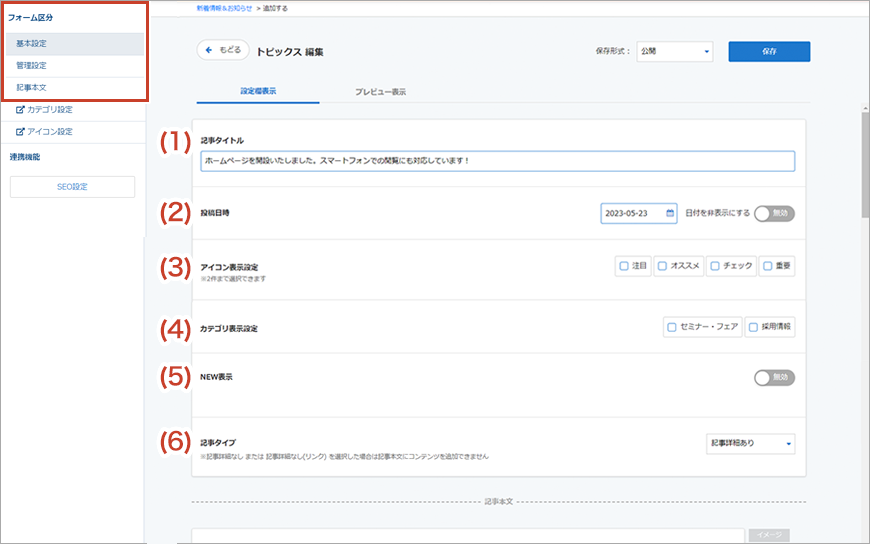Viewport: 870px width, 544px height.
Task: Expand the 記事タイプ 記事詳細あり dropdown
Action: 750,443
